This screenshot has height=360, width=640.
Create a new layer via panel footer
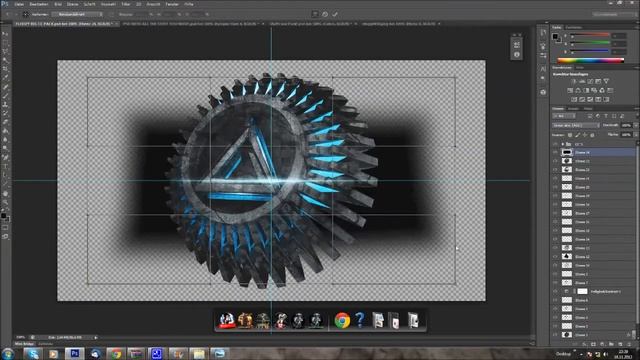click(620, 344)
